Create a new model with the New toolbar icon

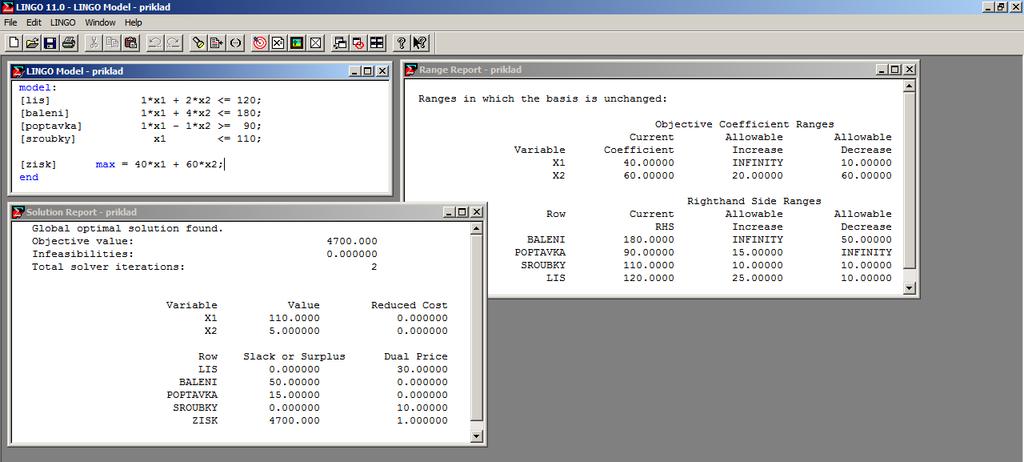pyautogui.click(x=14, y=43)
